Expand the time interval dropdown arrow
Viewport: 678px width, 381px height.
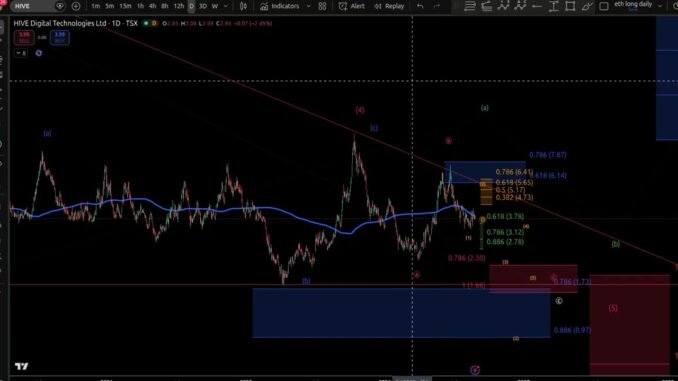click(225, 6)
